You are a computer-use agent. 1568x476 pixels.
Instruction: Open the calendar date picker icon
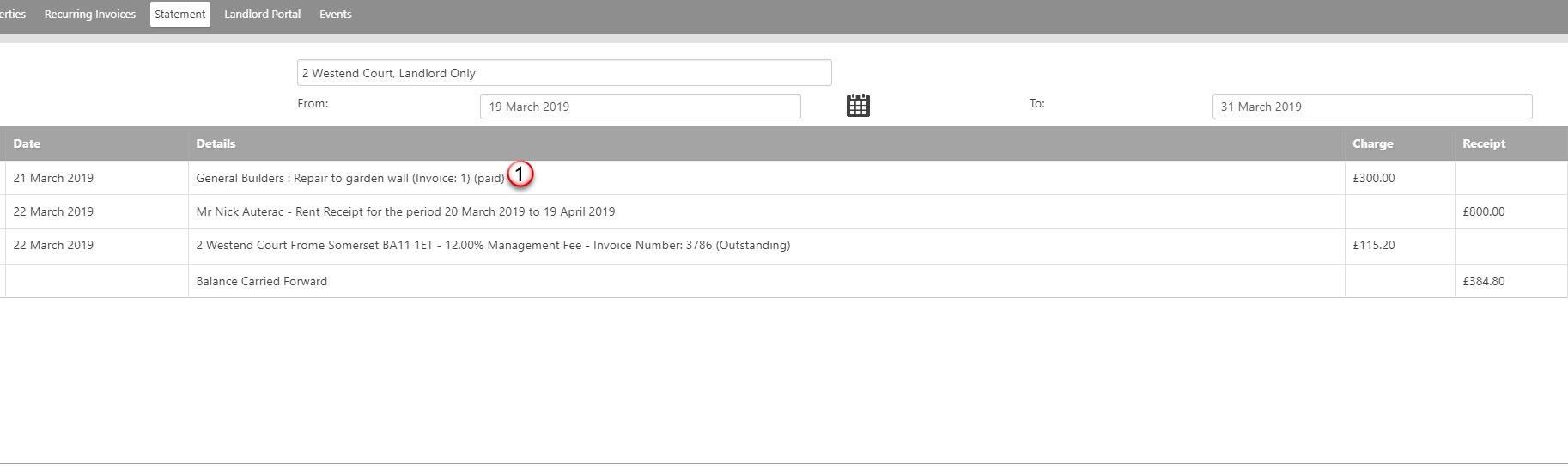pos(858,106)
